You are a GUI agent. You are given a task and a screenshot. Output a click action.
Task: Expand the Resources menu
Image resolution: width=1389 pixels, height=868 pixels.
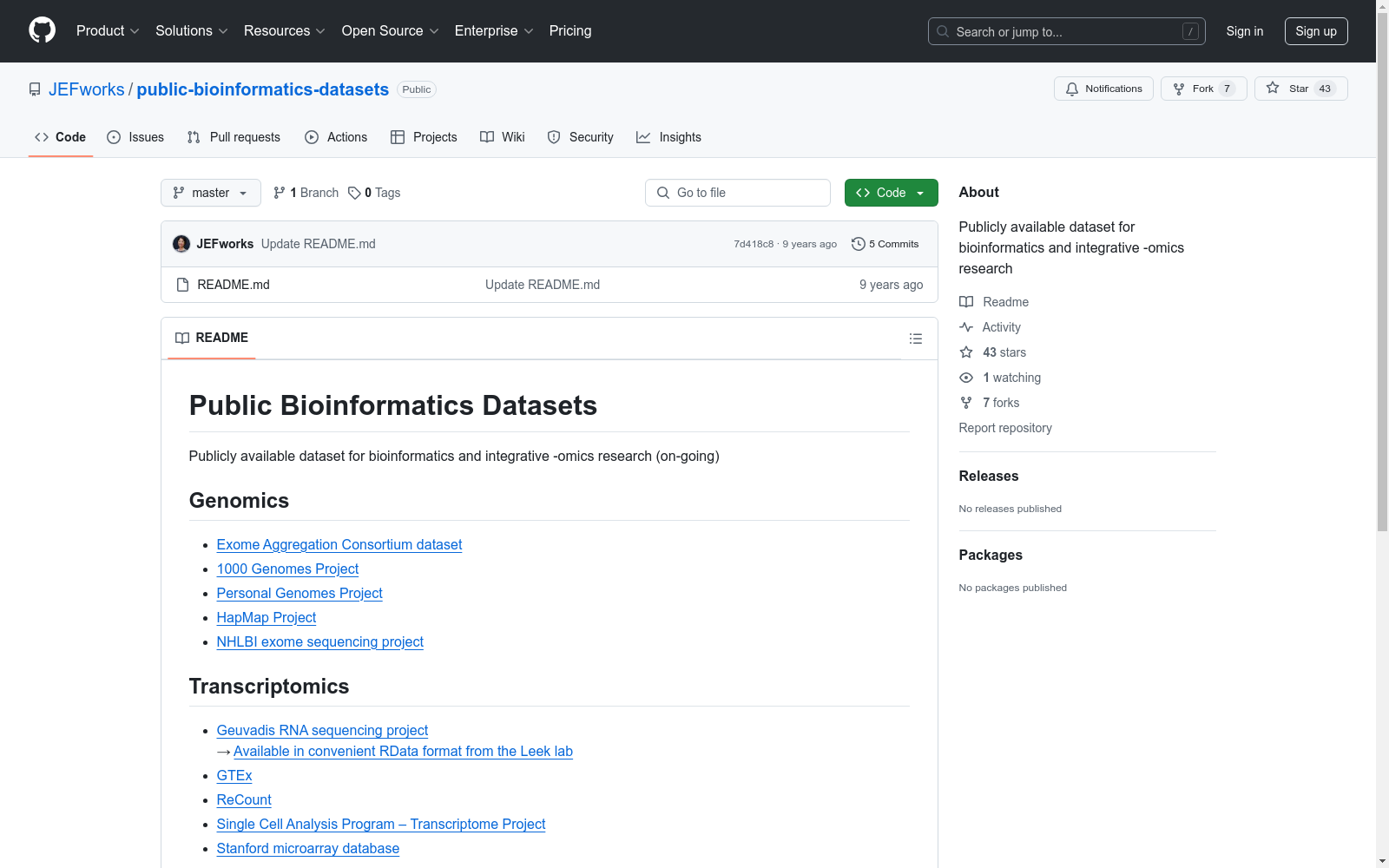click(x=285, y=31)
